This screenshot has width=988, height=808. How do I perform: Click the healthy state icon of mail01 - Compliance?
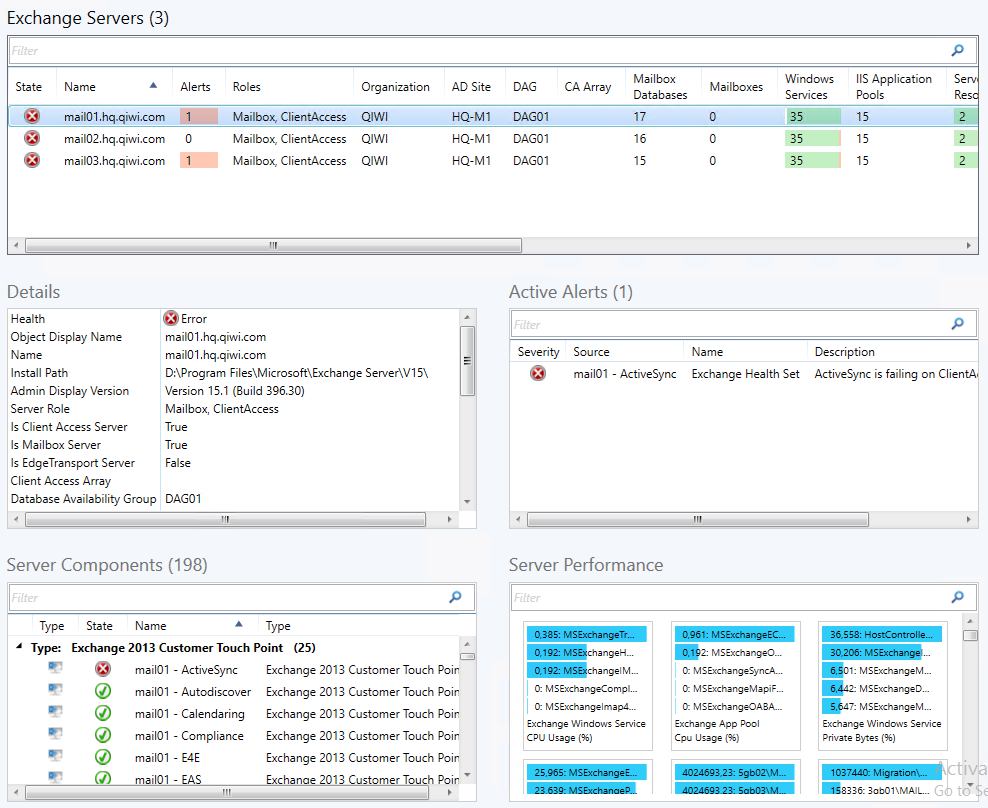[x=103, y=736]
